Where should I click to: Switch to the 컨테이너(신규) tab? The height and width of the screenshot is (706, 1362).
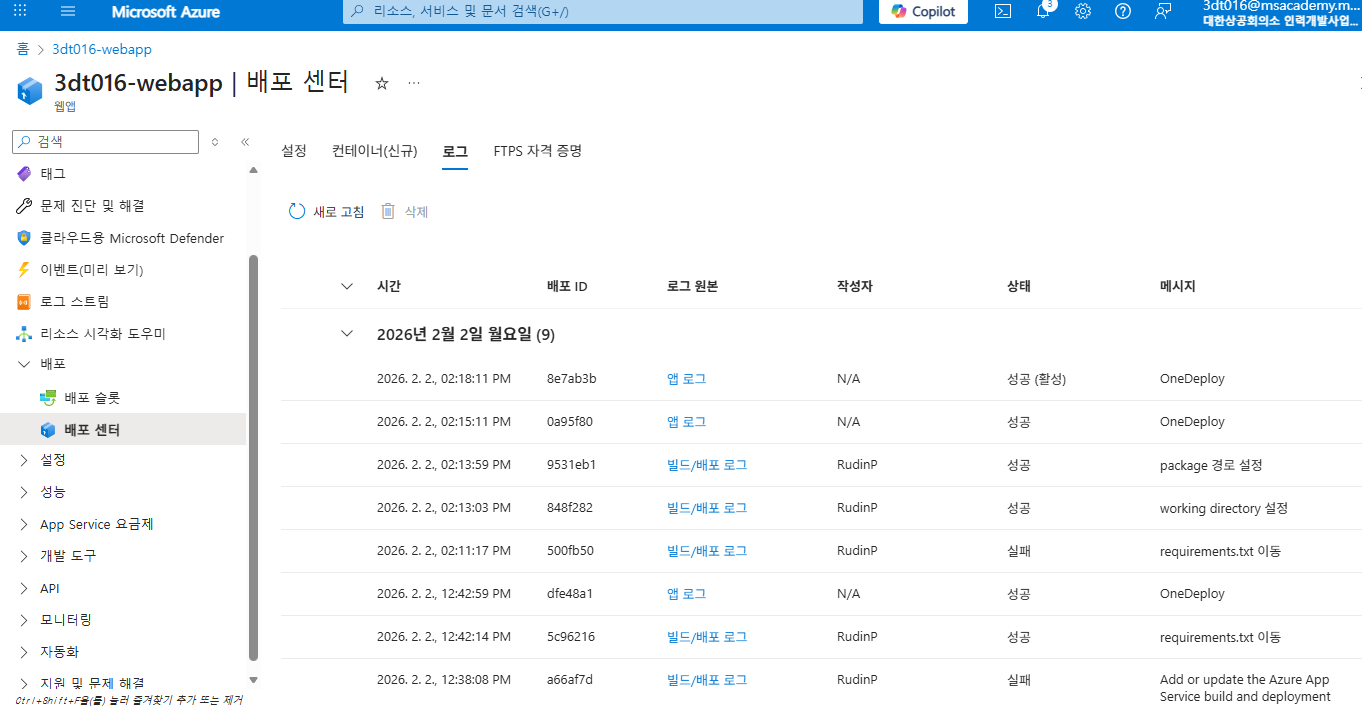coord(375,151)
